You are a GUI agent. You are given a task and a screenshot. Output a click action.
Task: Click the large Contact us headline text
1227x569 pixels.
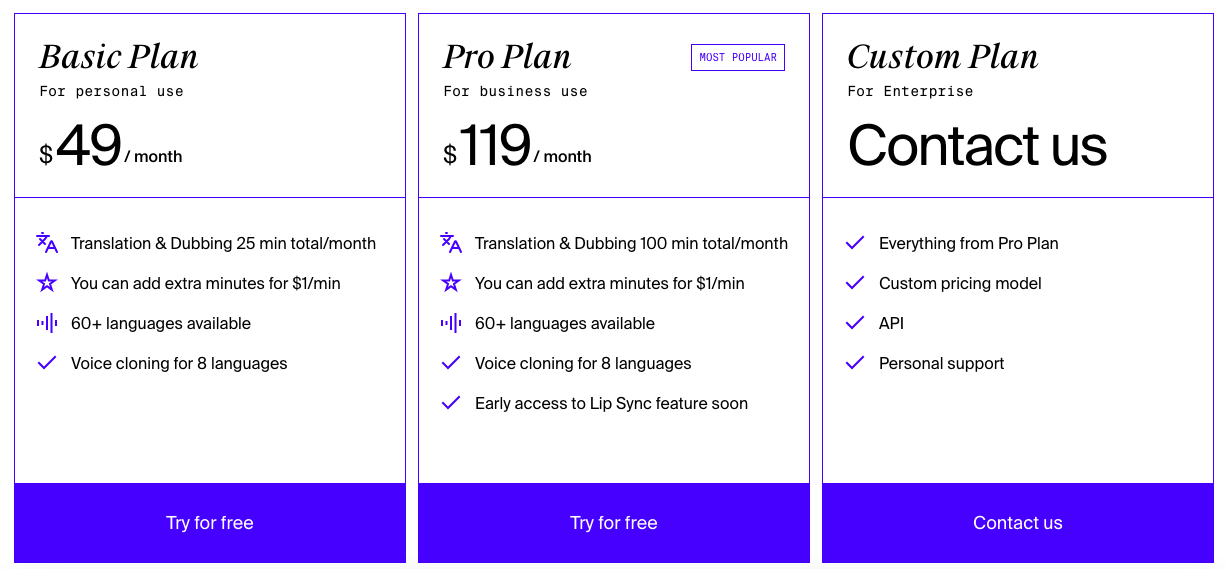[978, 146]
